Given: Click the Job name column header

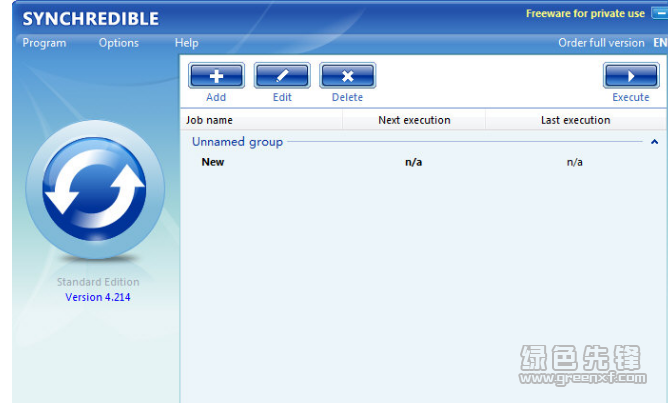Looking at the screenshot, I should 261,120.
